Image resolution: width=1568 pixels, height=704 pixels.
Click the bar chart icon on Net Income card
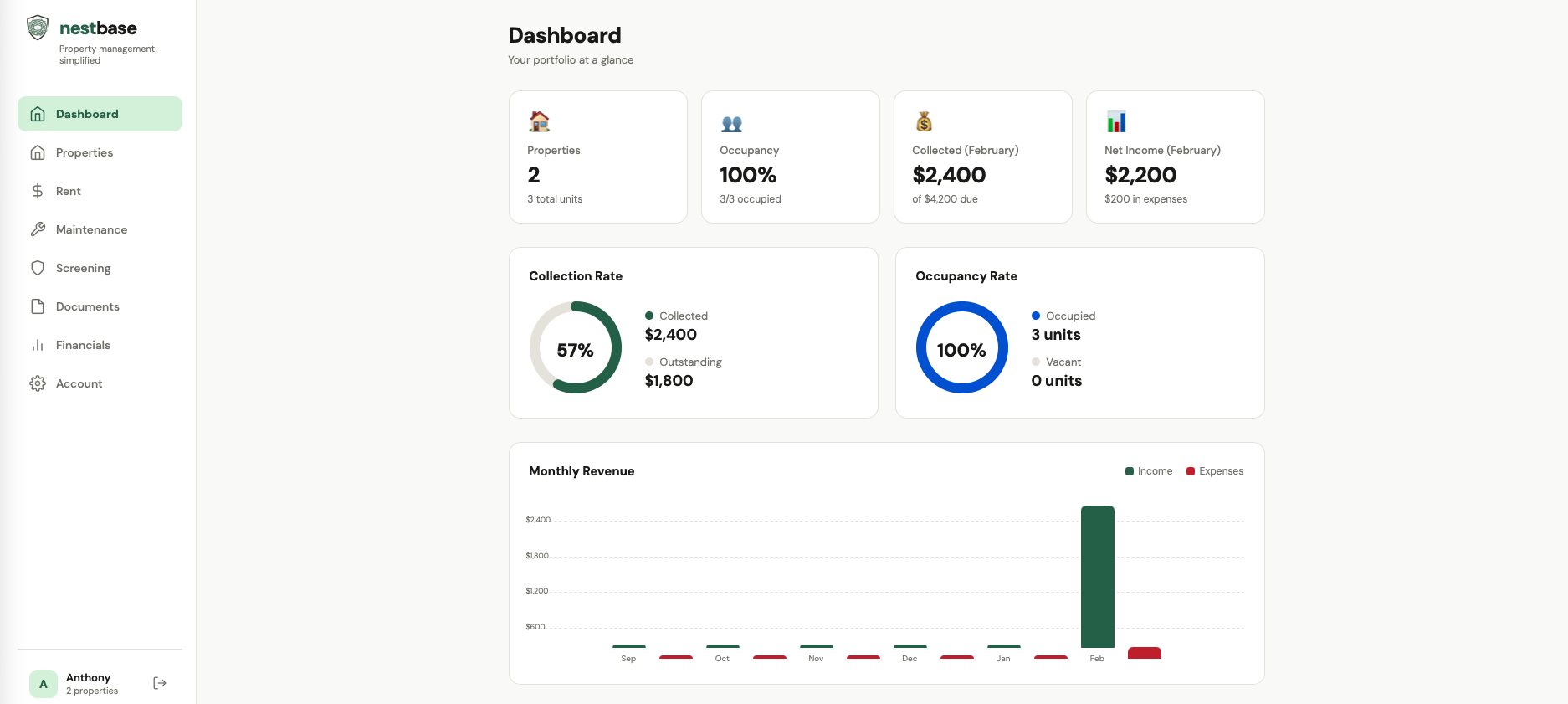(1116, 122)
